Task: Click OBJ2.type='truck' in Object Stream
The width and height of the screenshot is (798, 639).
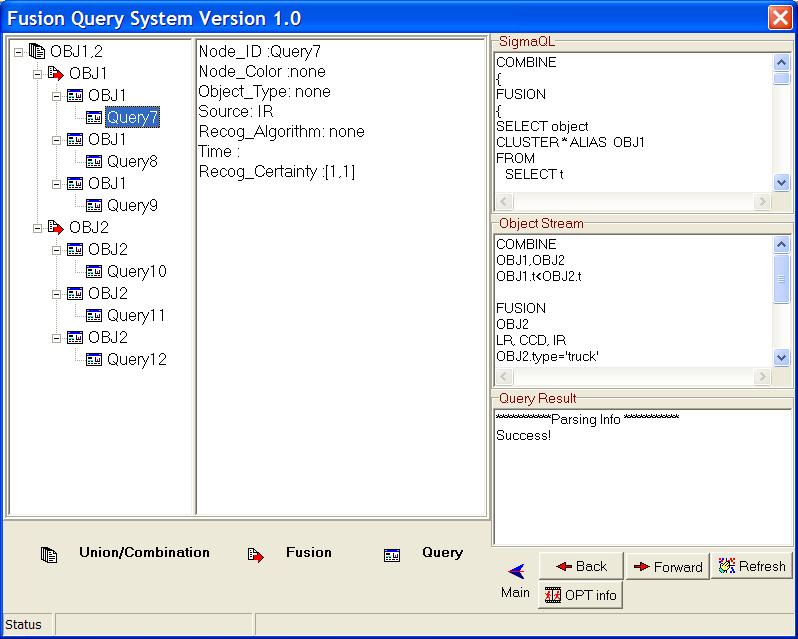Action: tap(547, 357)
